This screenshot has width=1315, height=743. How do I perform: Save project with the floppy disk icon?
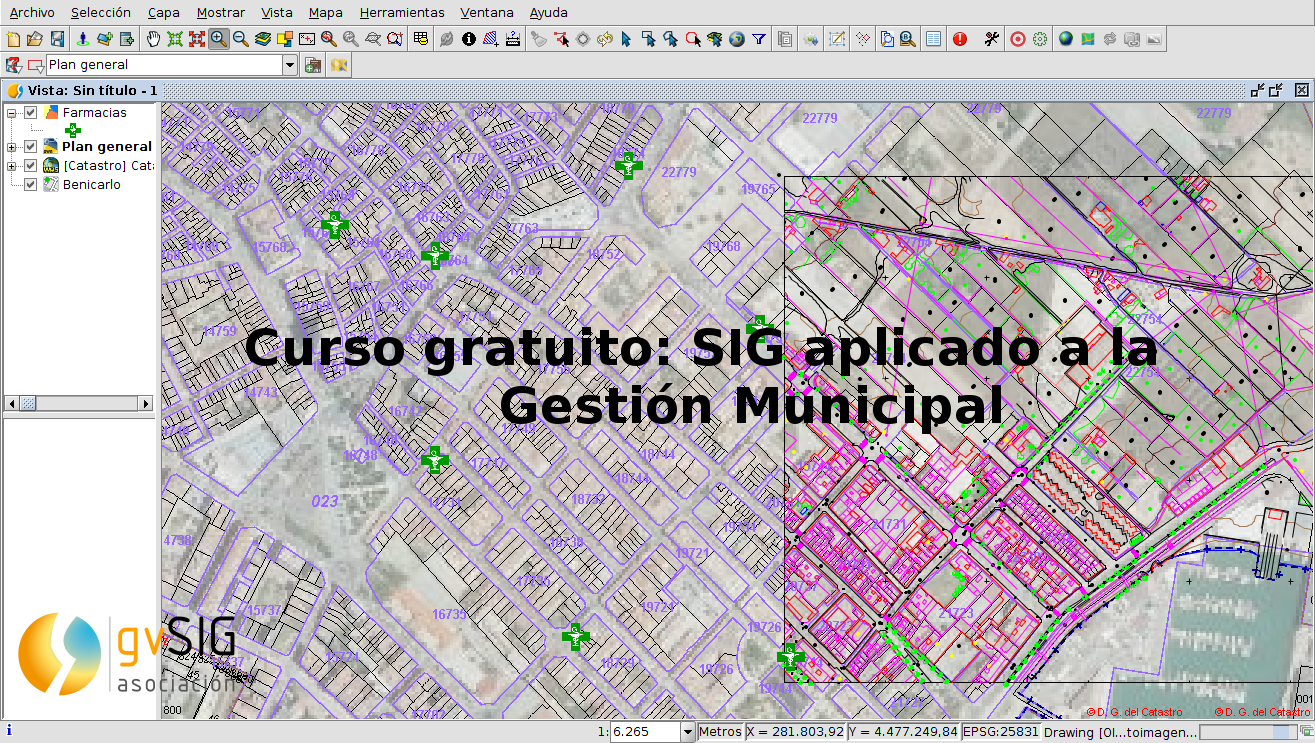point(57,39)
